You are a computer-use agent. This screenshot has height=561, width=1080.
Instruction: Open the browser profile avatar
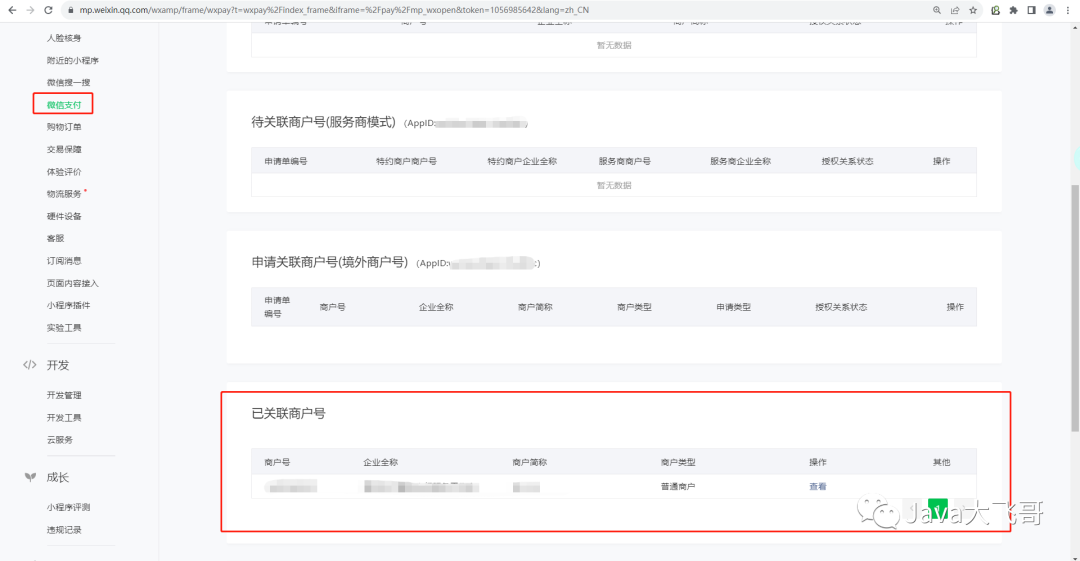(1049, 10)
